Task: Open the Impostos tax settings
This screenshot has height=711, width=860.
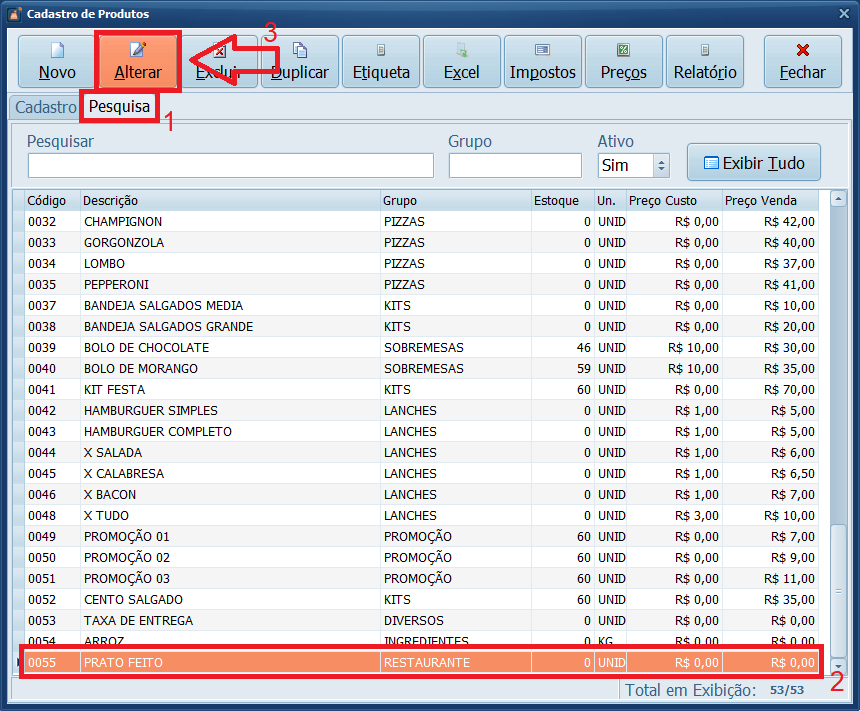Action: [543, 61]
